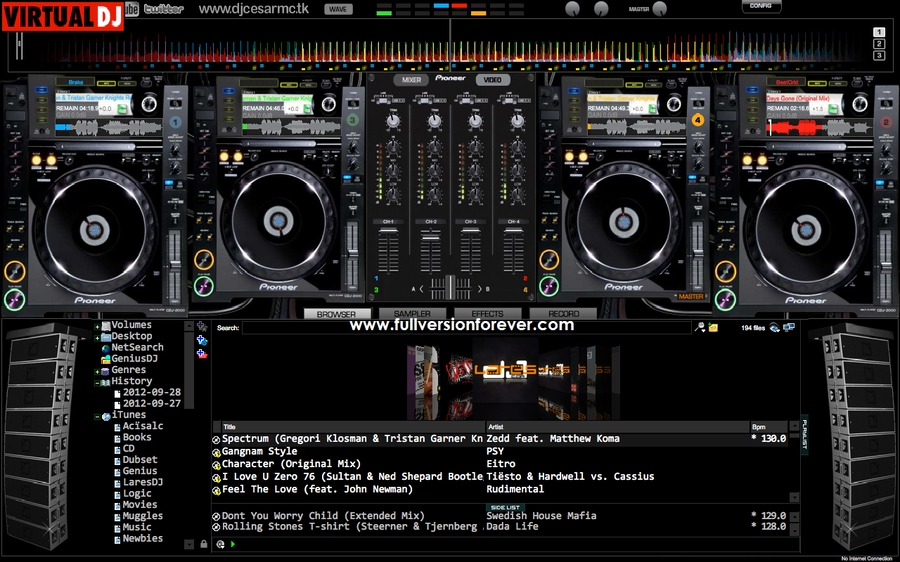Click the padlock icon below the folder tree

pos(204,544)
